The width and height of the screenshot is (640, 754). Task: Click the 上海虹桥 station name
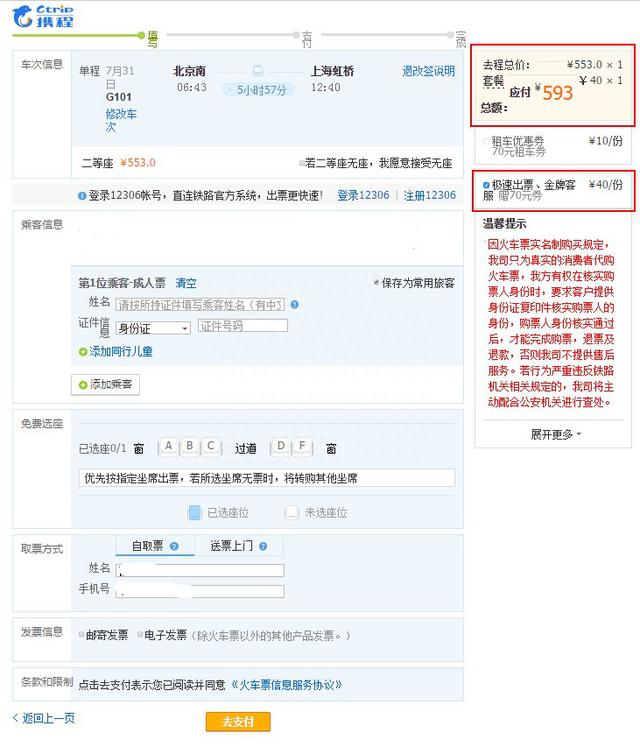pyautogui.click(x=332, y=71)
